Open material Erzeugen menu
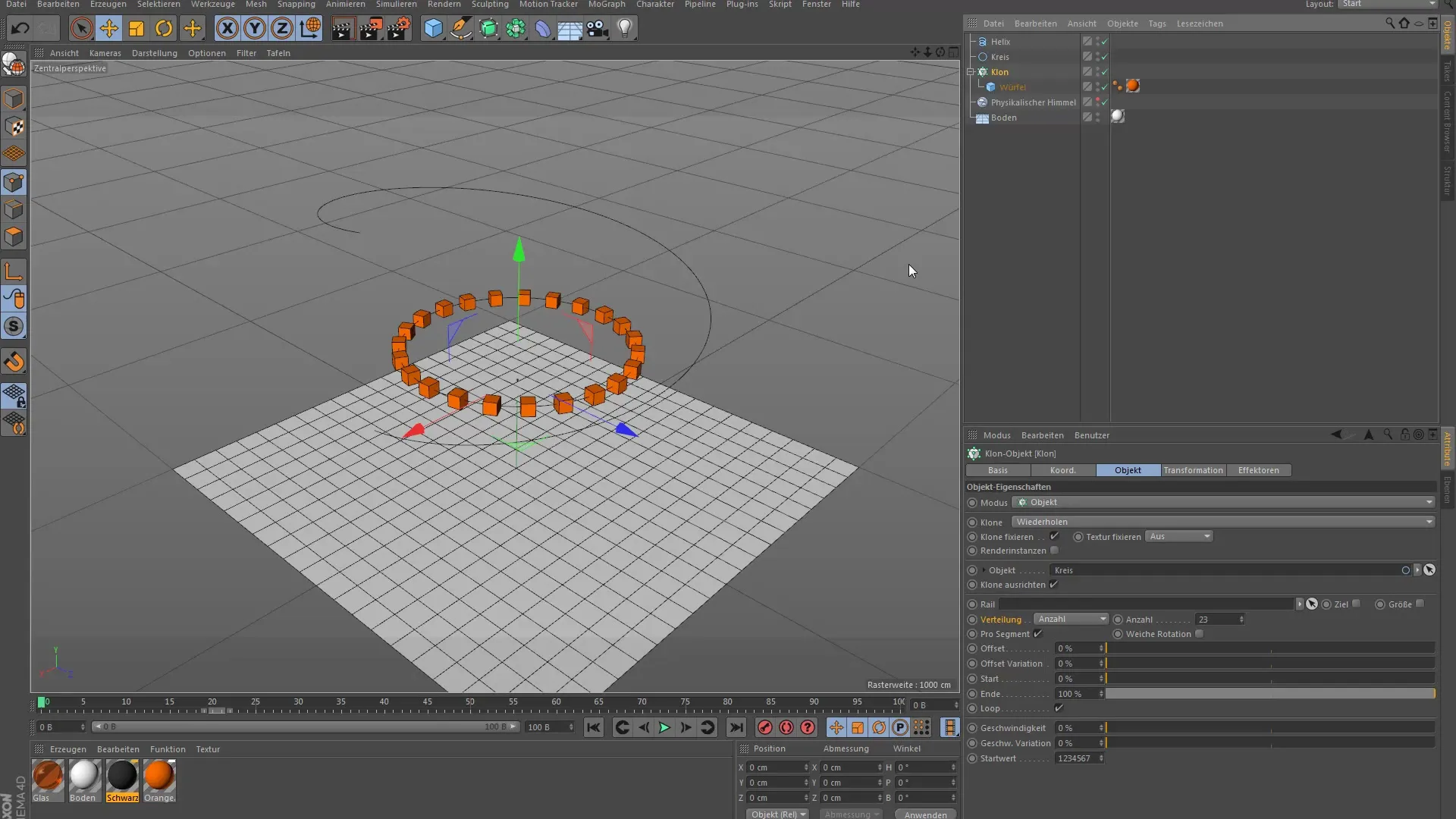Image resolution: width=1456 pixels, height=819 pixels. 67,749
